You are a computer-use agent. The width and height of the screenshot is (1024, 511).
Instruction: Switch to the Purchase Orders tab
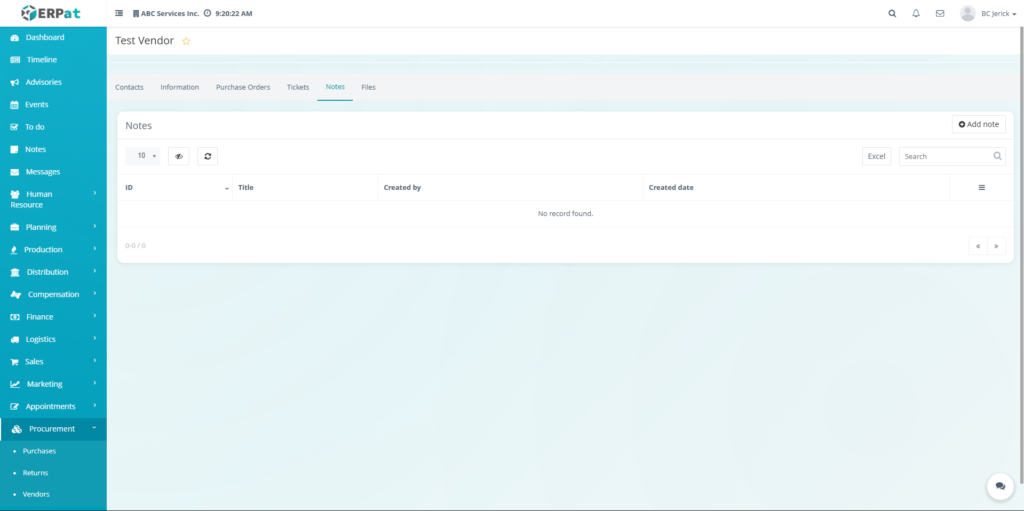click(243, 87)
